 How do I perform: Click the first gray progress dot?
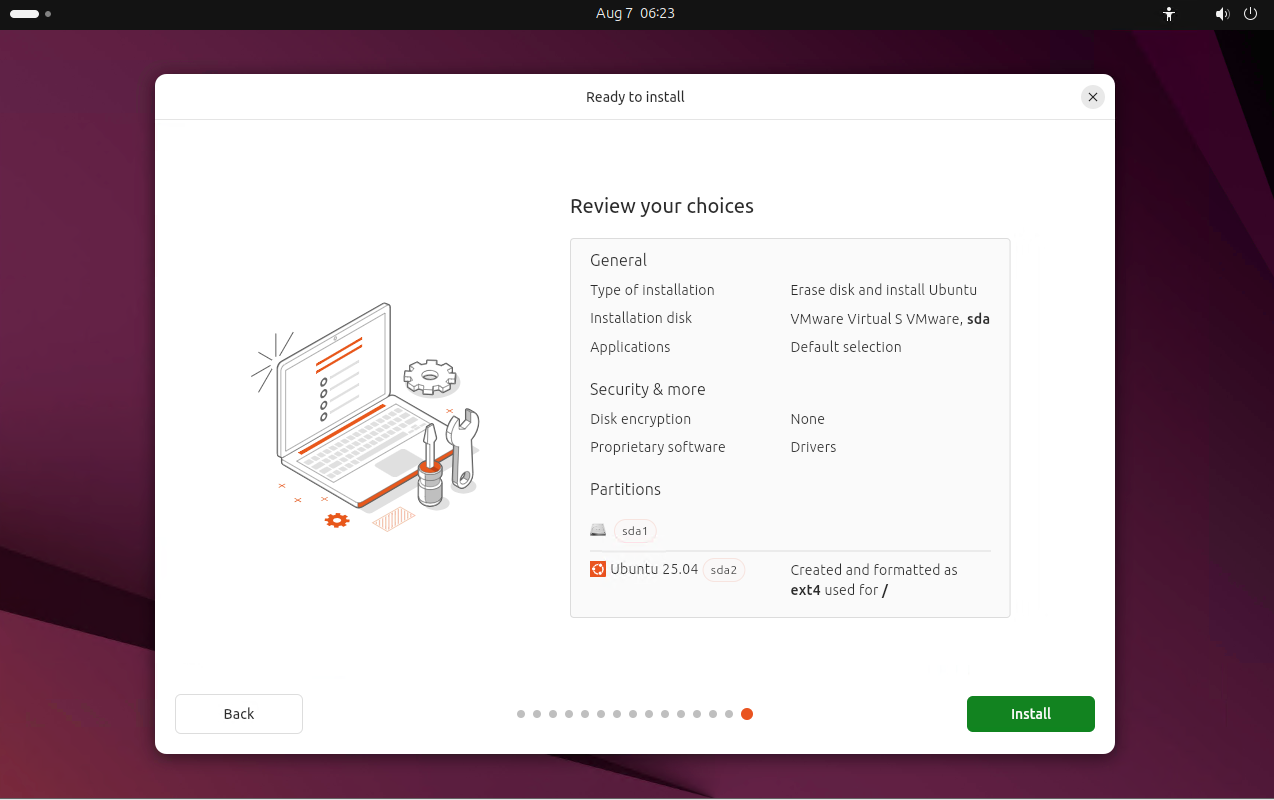521,714
